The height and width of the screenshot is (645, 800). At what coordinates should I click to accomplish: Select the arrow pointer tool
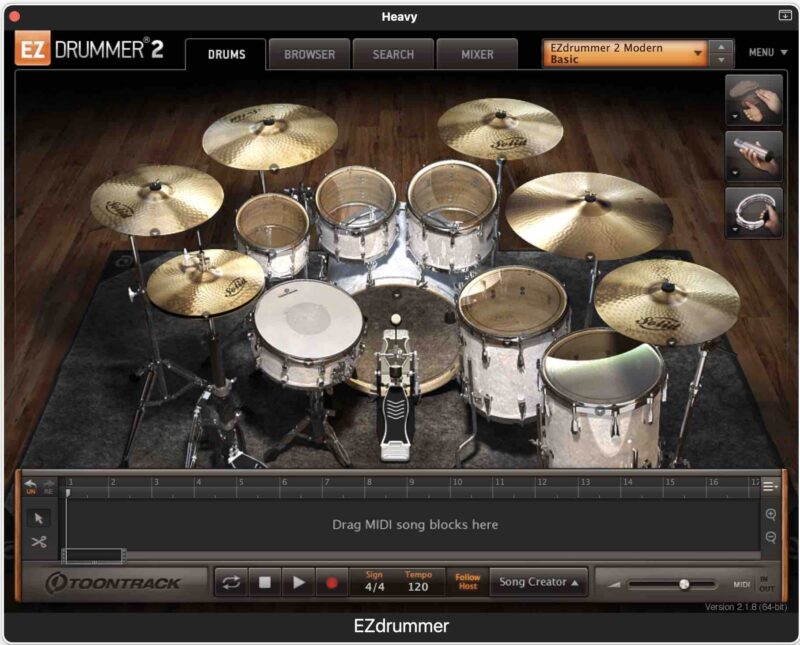click(x=39, y=518)
